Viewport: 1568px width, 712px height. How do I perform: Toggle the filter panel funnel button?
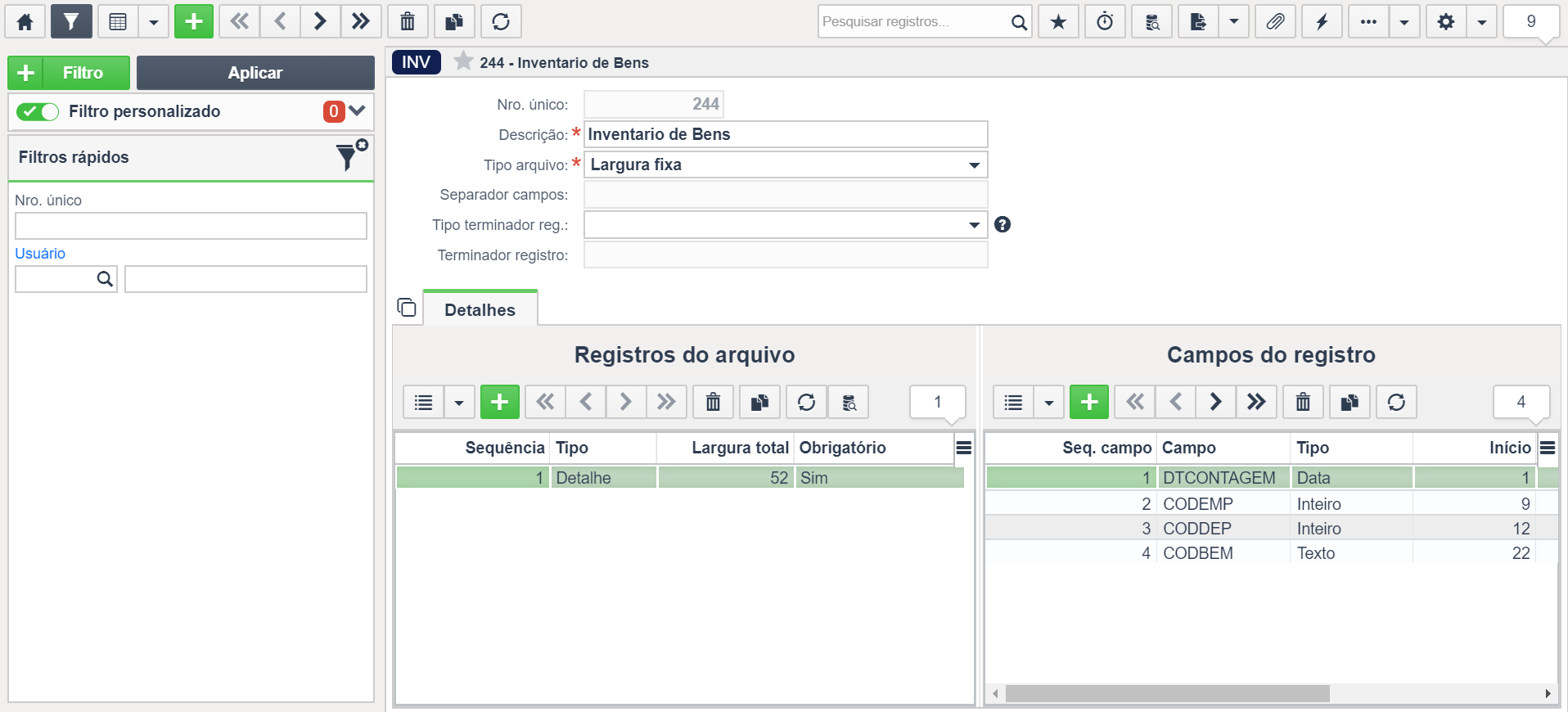(x=71, y=22)
